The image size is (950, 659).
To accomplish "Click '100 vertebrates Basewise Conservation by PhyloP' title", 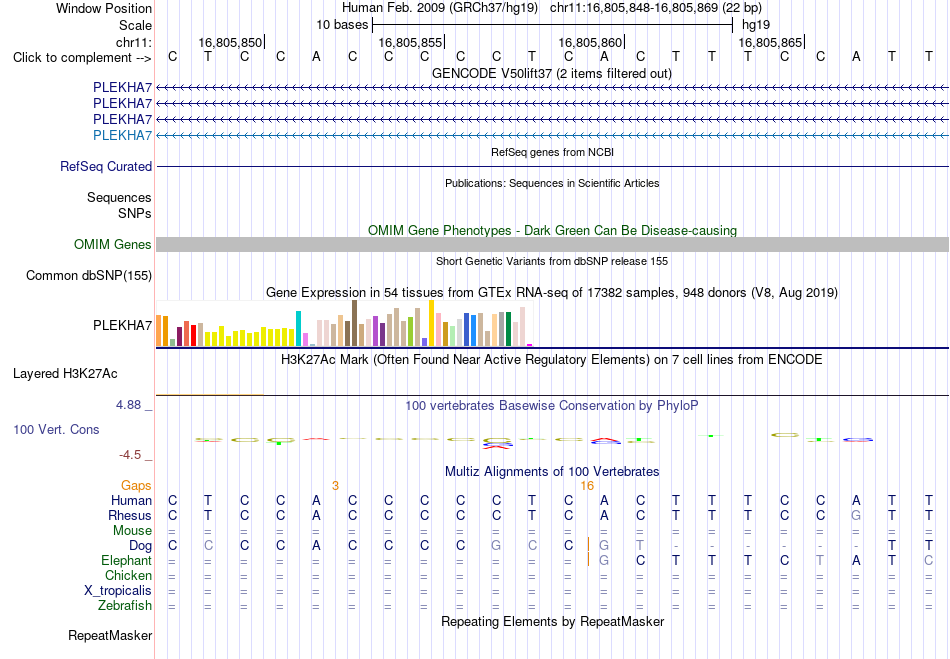I will 552,406.
